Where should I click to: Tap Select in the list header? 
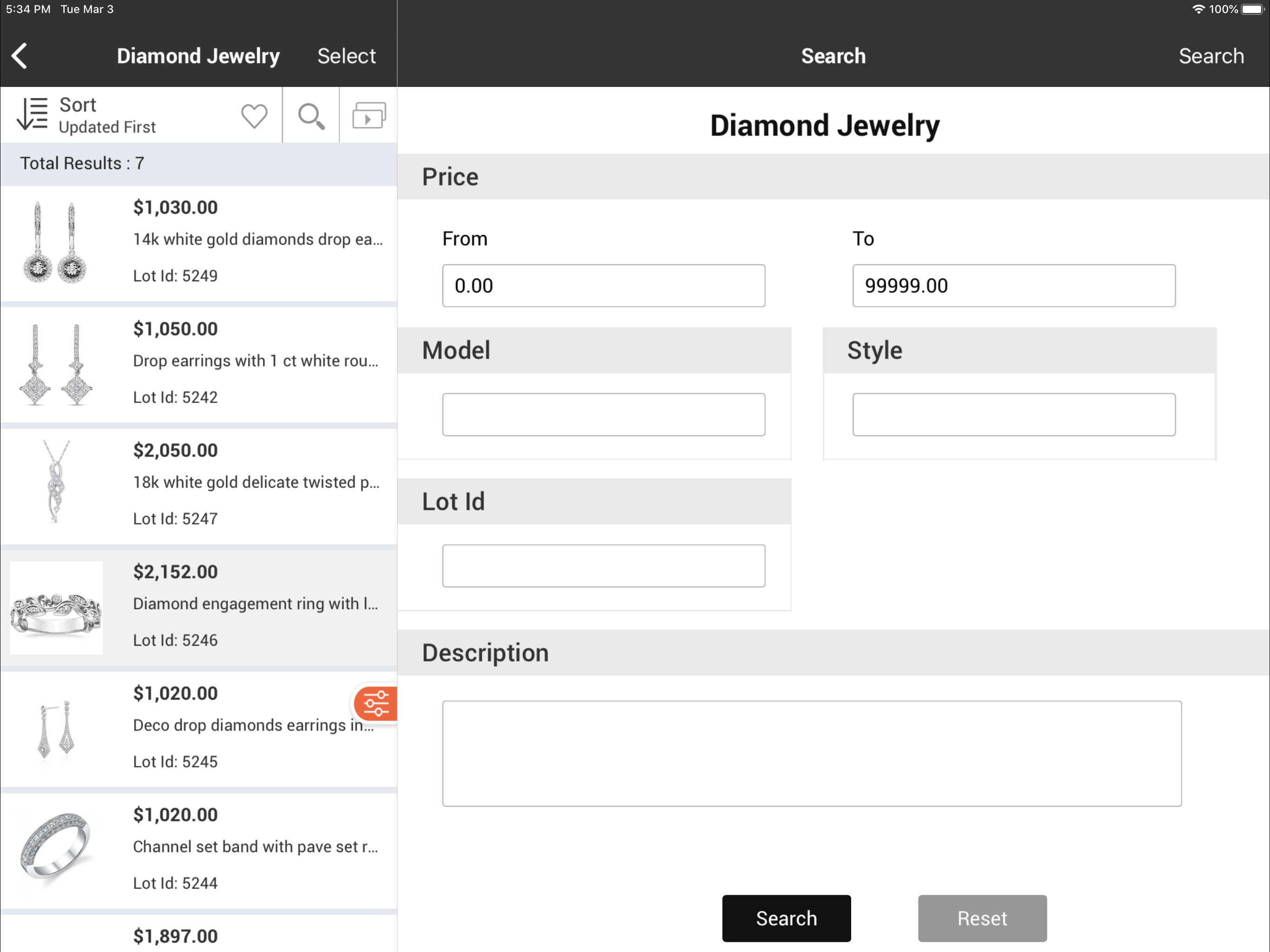346,56
